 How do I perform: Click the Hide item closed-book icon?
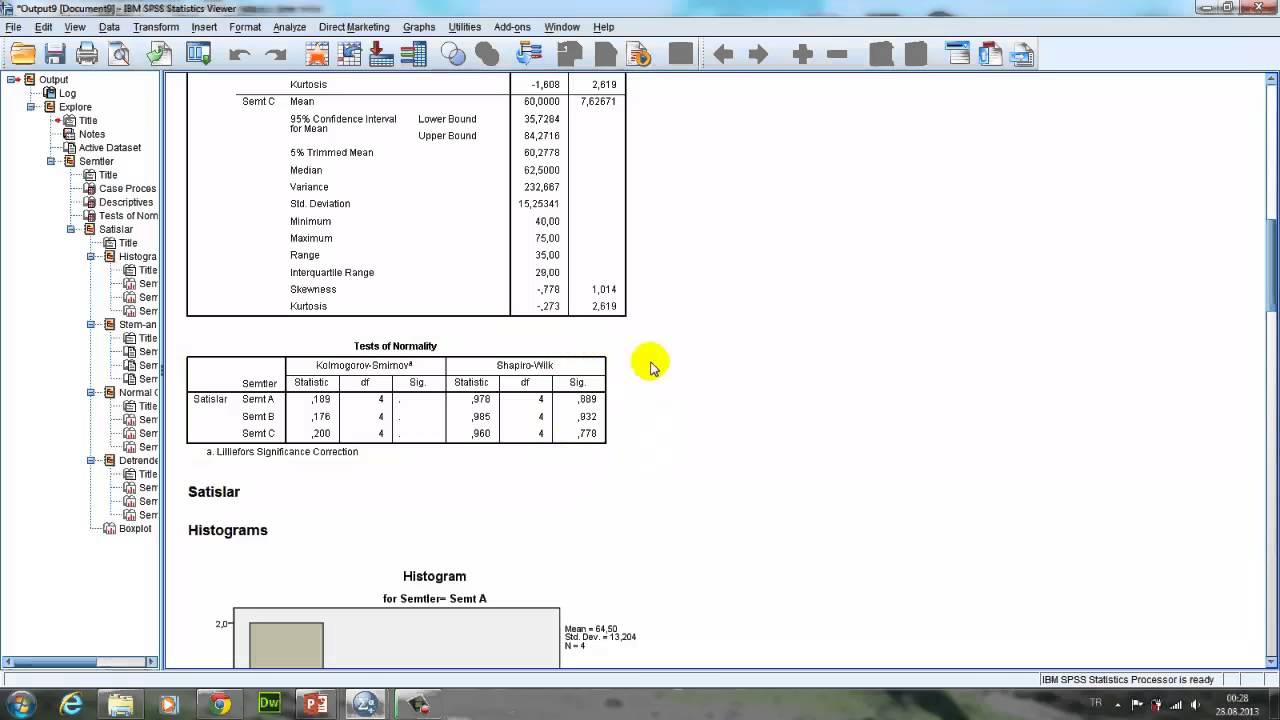pos(916,54)
